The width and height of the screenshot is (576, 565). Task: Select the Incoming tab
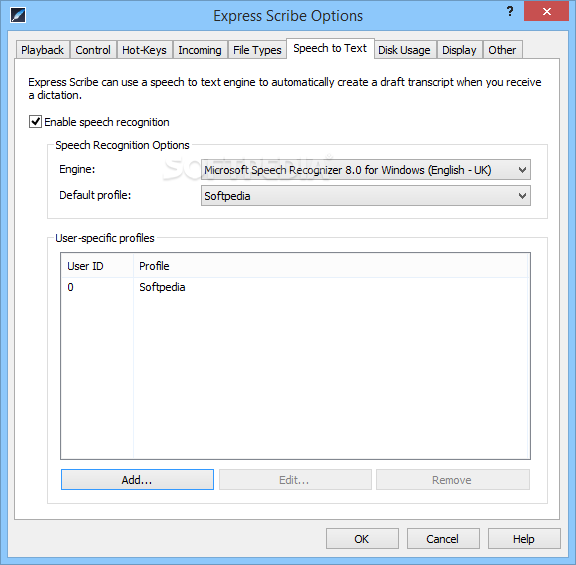click(x=200, y=50)
